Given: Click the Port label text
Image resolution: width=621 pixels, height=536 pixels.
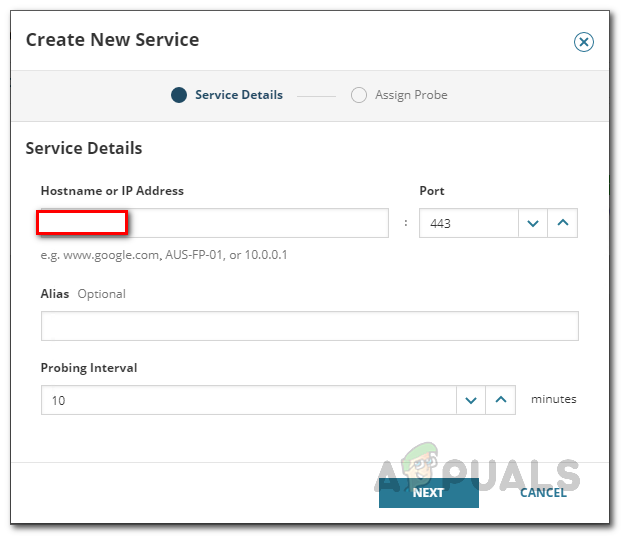Looking at the screenshot, I should [432, 191].
